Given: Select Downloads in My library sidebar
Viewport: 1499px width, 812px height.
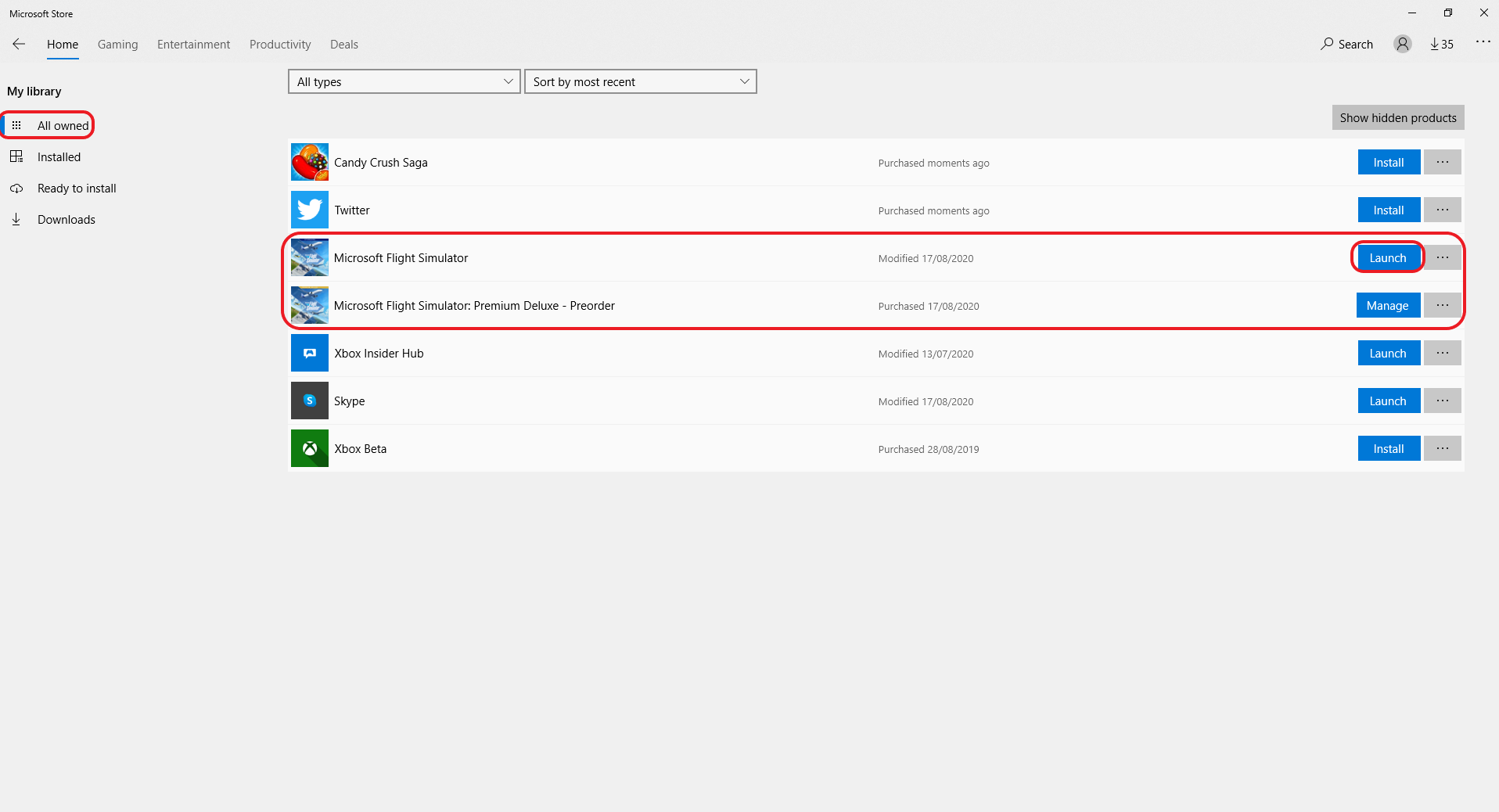Looking at the screenshot, I should pyautogui.click(x=52, y=220).
